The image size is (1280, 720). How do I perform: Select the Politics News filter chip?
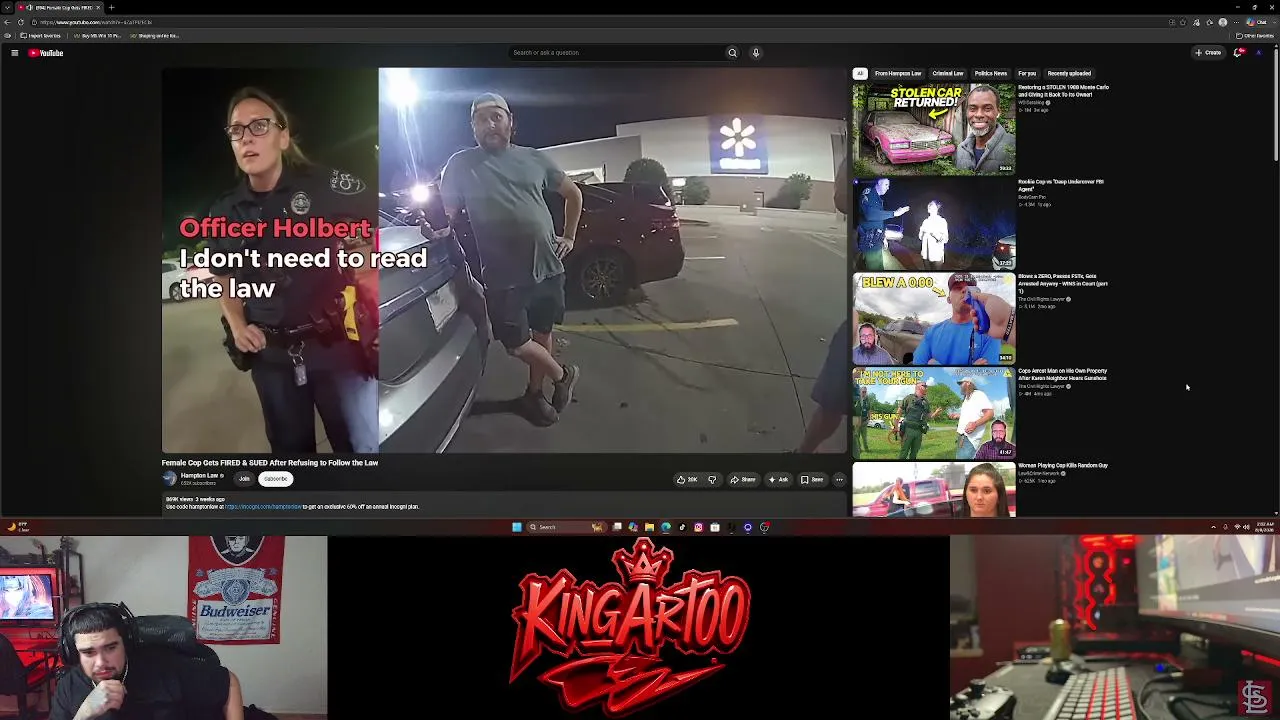pyautogui.click(x=991, y=73)
